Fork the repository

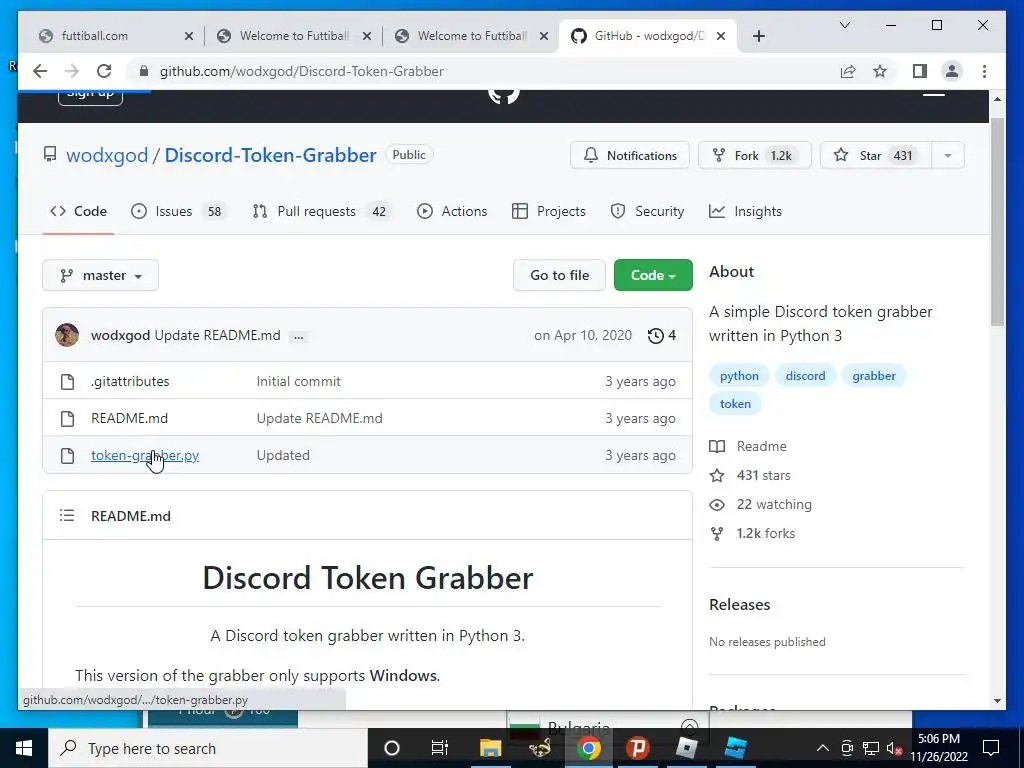click(x=754, y=155)
